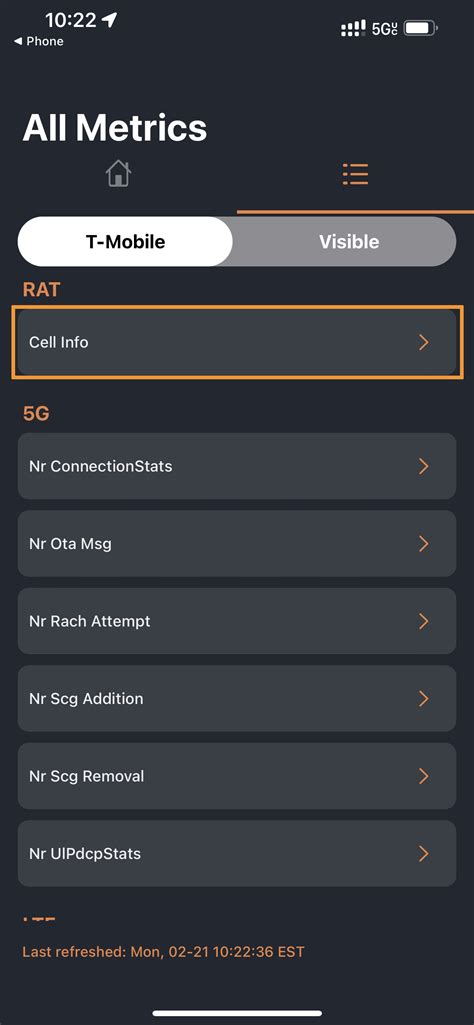Tap the cellular signal bars icon
Viewport: 474px width, 1025px height.
353,29
